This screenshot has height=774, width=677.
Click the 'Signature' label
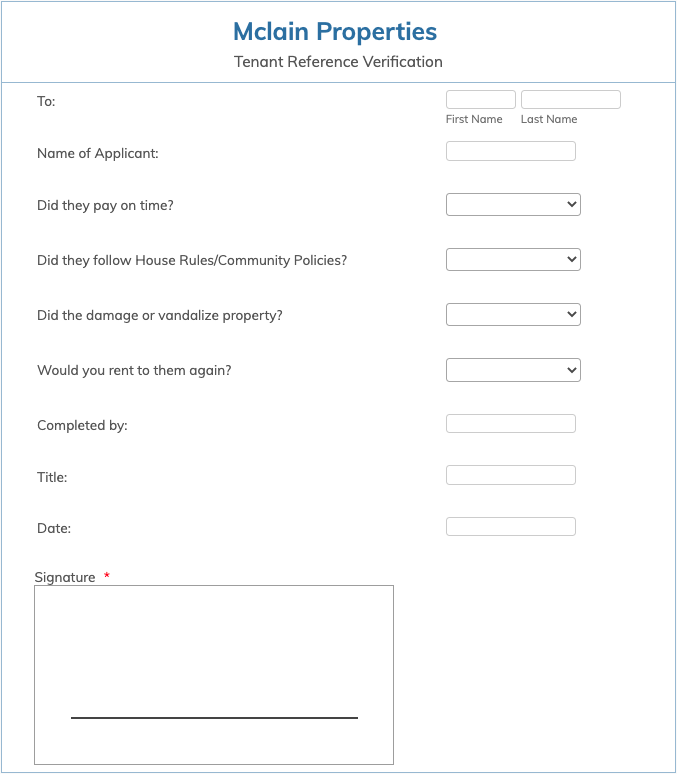coord(65,577)
